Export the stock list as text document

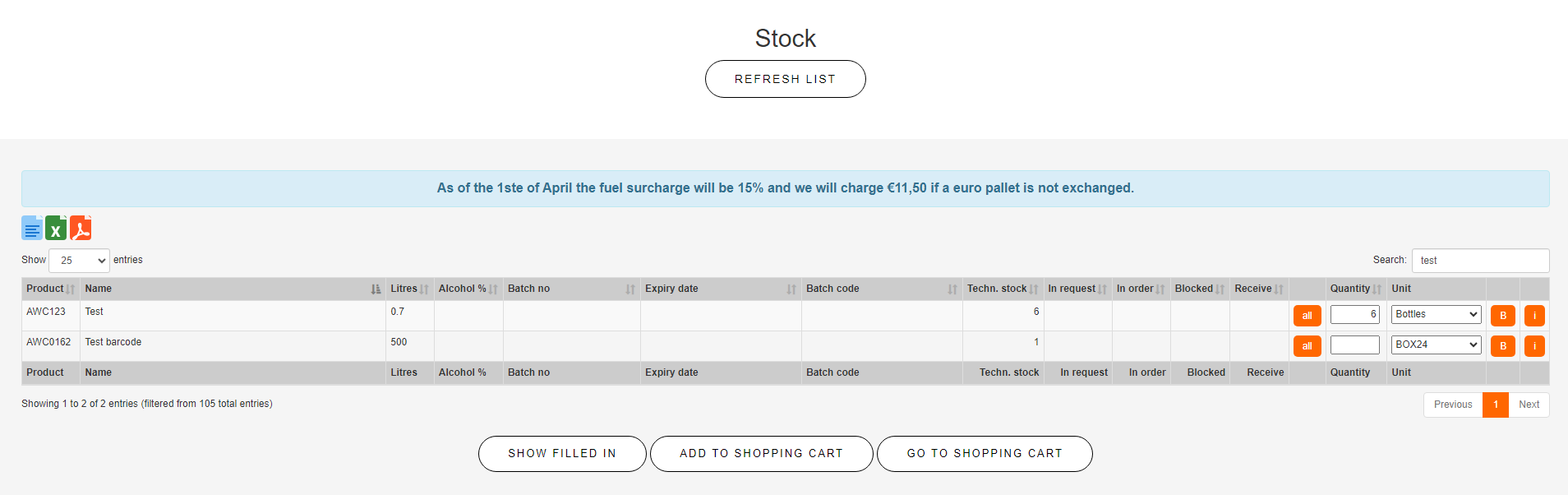point(32,228)
